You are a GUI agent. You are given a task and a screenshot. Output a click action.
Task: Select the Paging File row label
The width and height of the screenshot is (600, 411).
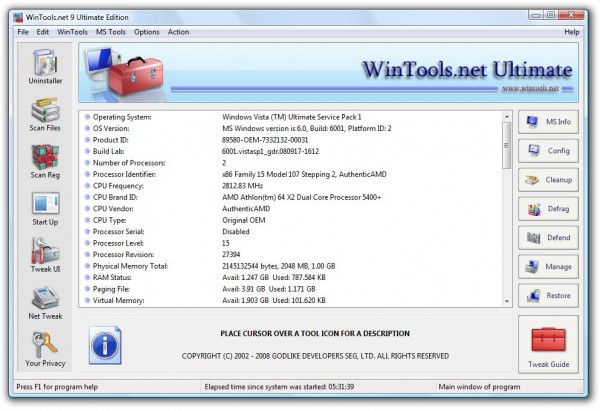(x=111, y=289)
